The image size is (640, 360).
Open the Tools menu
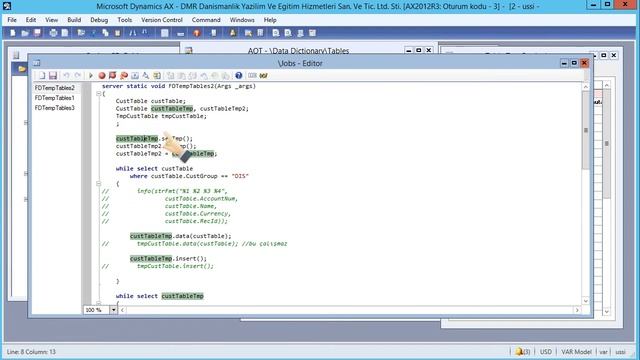tap(124, 20)
